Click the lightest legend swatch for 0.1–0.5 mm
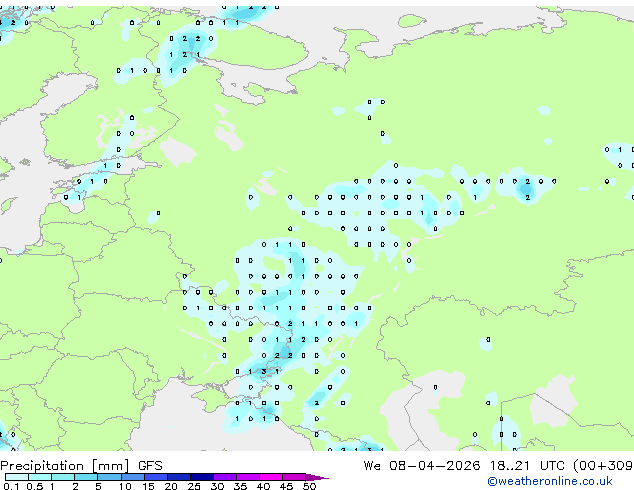This screenshot has width=634, height=490. (17, 477)
